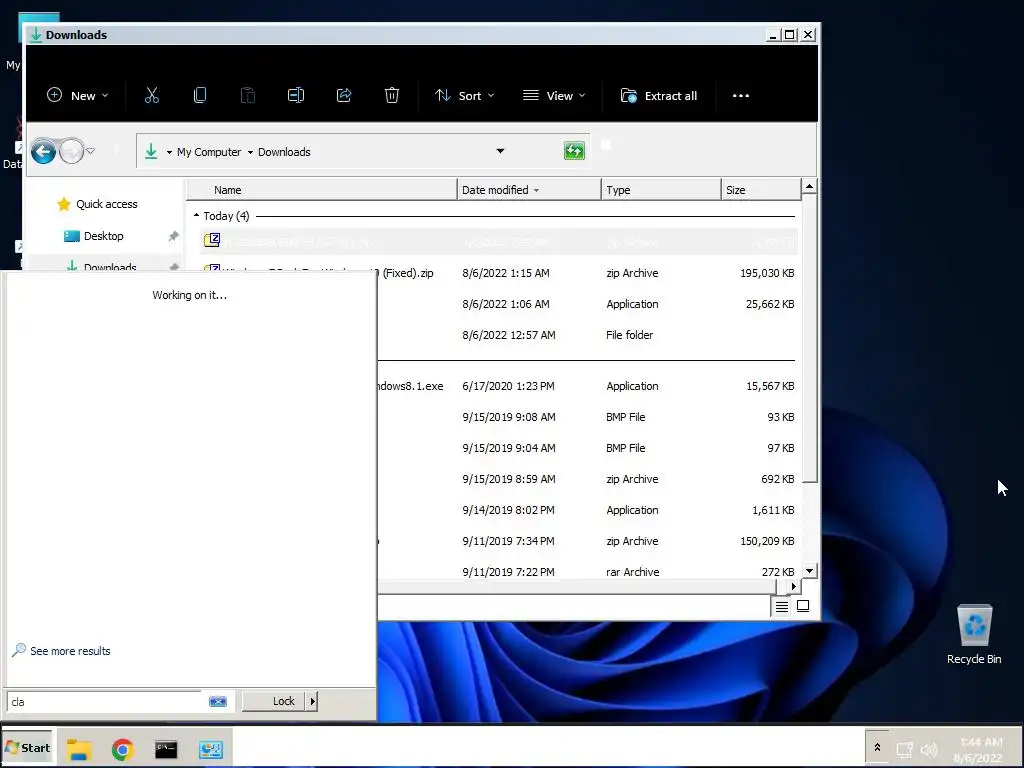Click the network icon in system tray
The width and height of the screenshot is (1024, 768).
click(x=904, y=750)
